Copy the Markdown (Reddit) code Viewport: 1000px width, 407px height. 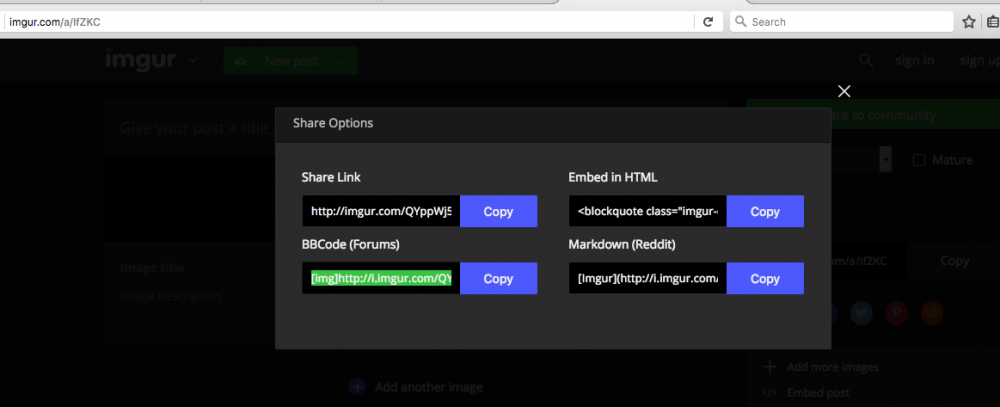tap(765, 279)
